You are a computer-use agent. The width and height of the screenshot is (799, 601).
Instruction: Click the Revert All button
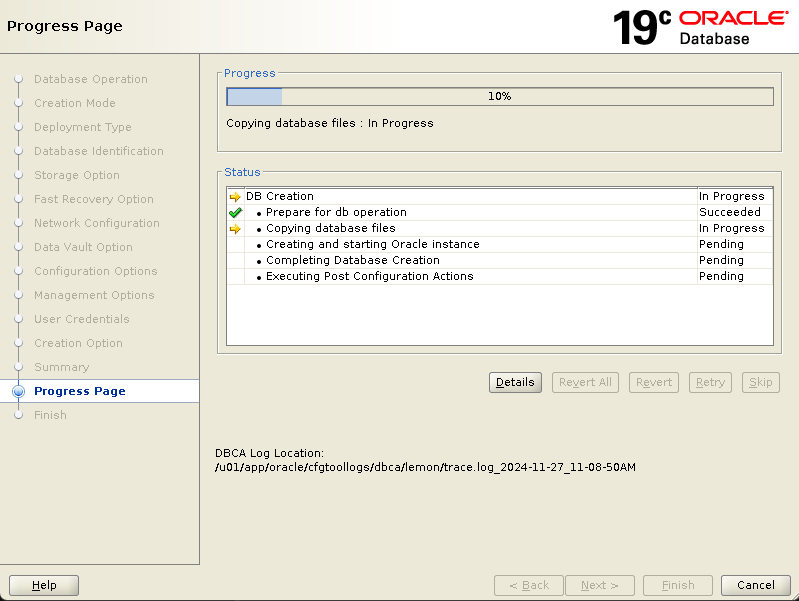585,382
